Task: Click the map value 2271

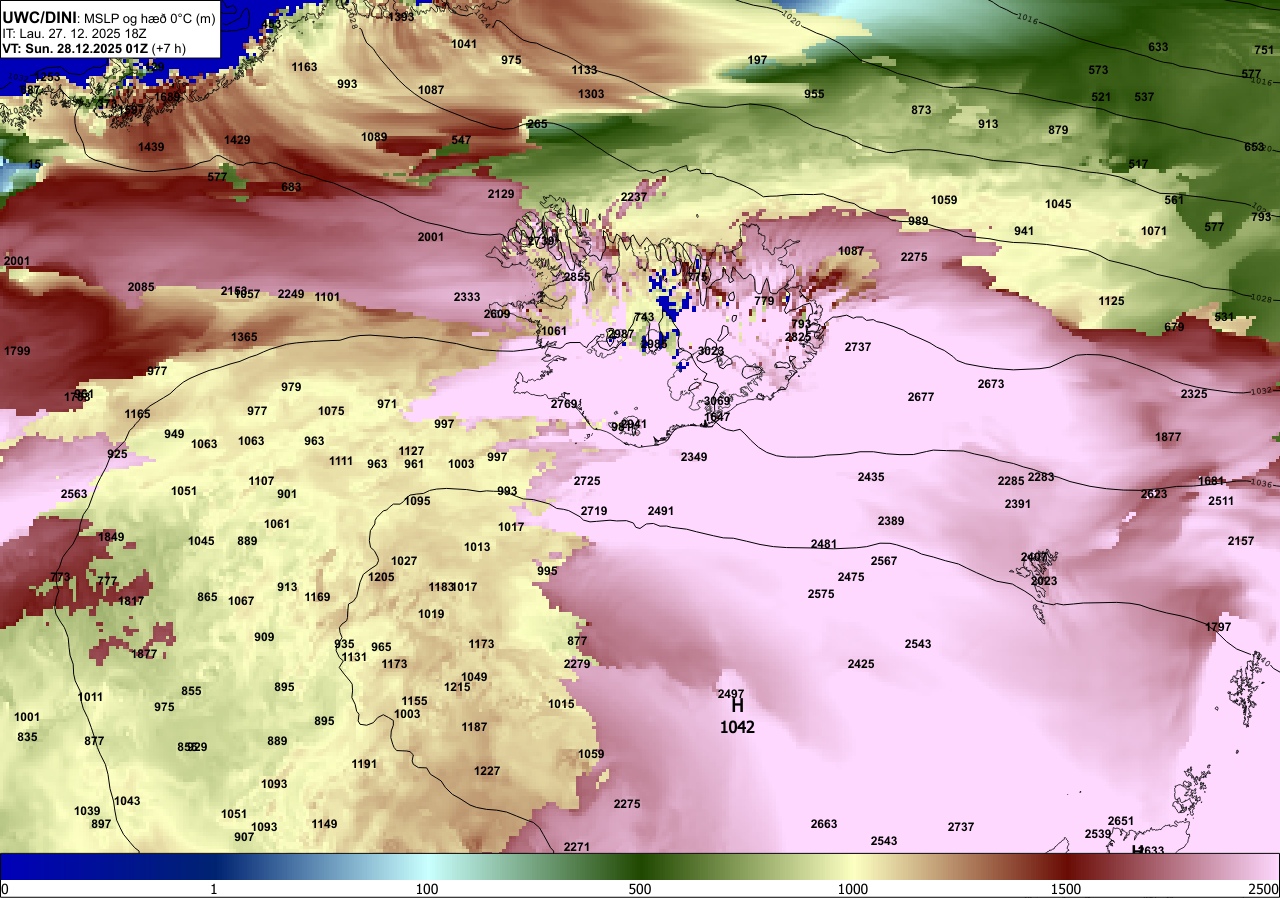Action: [577, 847]
